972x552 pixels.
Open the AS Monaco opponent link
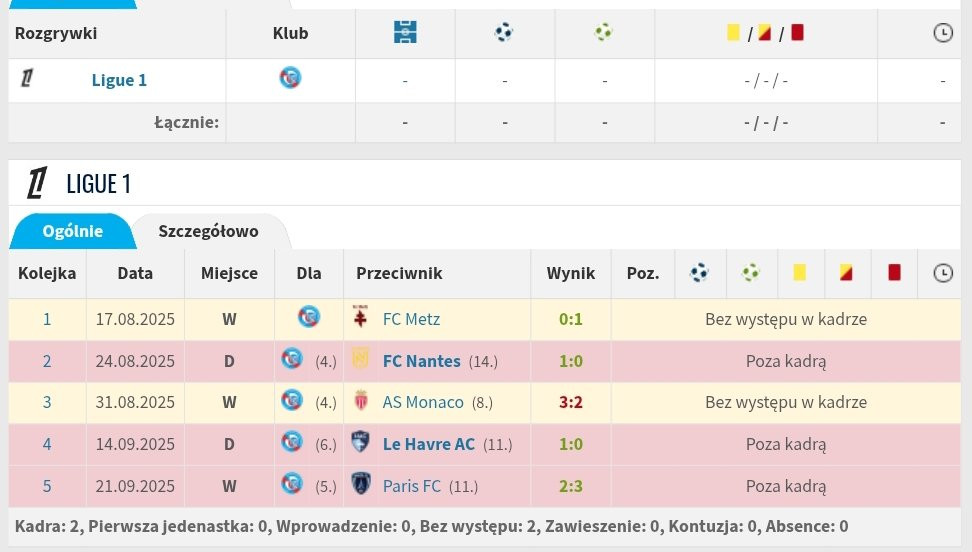[x=423, y=402]
